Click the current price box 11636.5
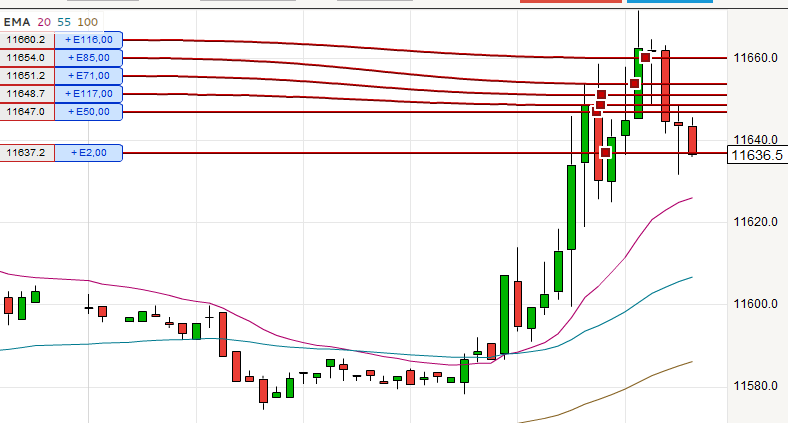Image resolution: width=788 pixels, height=423 pixels. tap(757, 155)
